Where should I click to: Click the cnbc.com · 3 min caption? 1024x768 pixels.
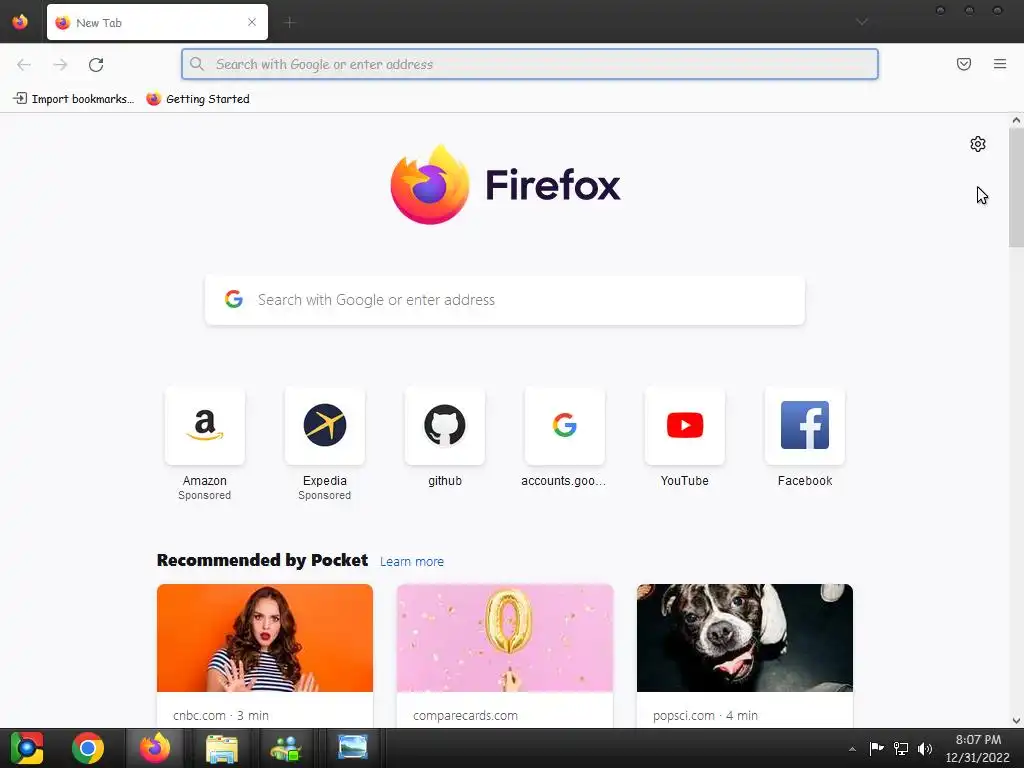pyautogui.click(x=221, y=715)
